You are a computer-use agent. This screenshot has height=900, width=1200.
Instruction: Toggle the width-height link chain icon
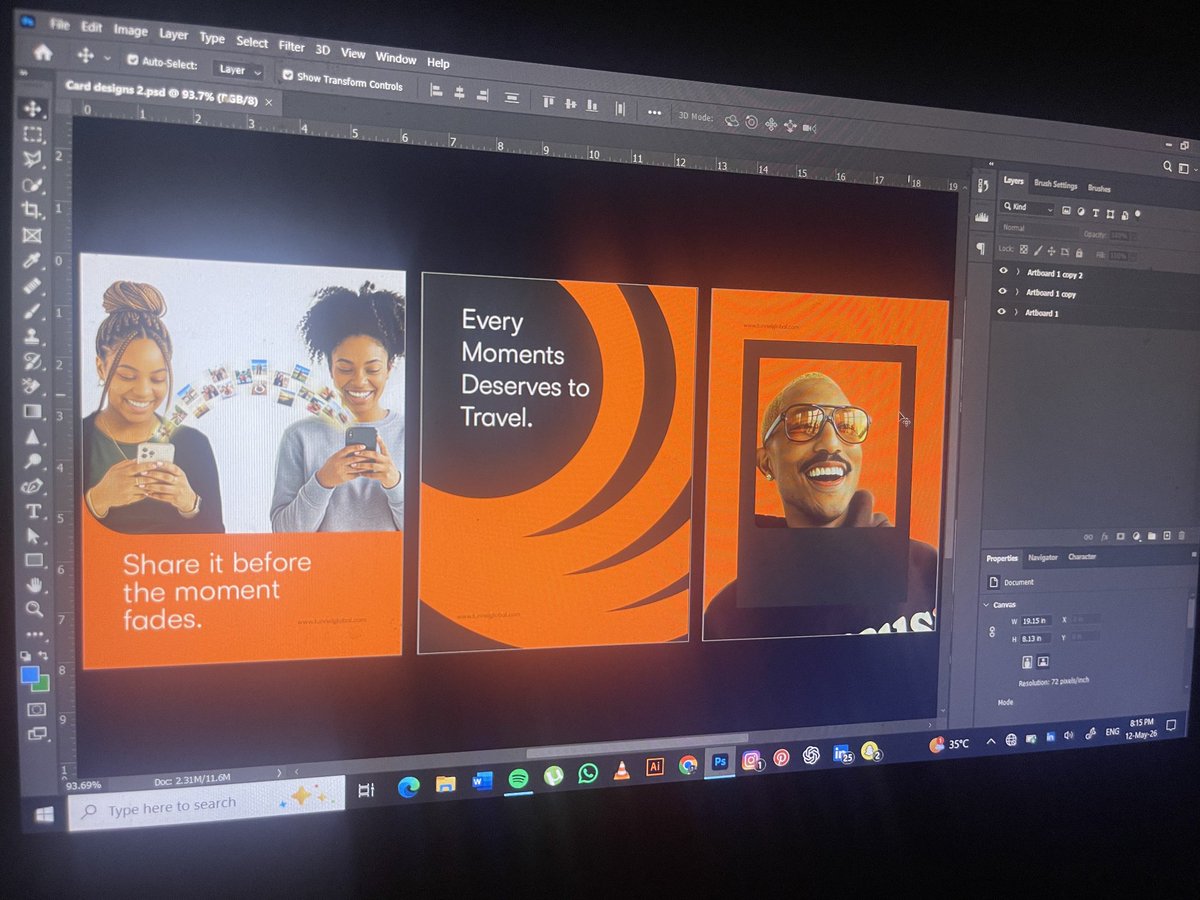[991, 631]
